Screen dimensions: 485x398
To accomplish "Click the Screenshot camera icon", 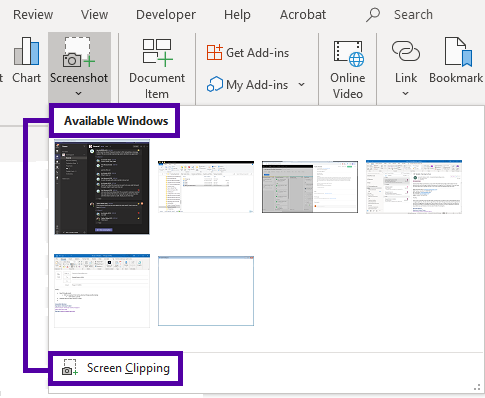I will point(78,52).
